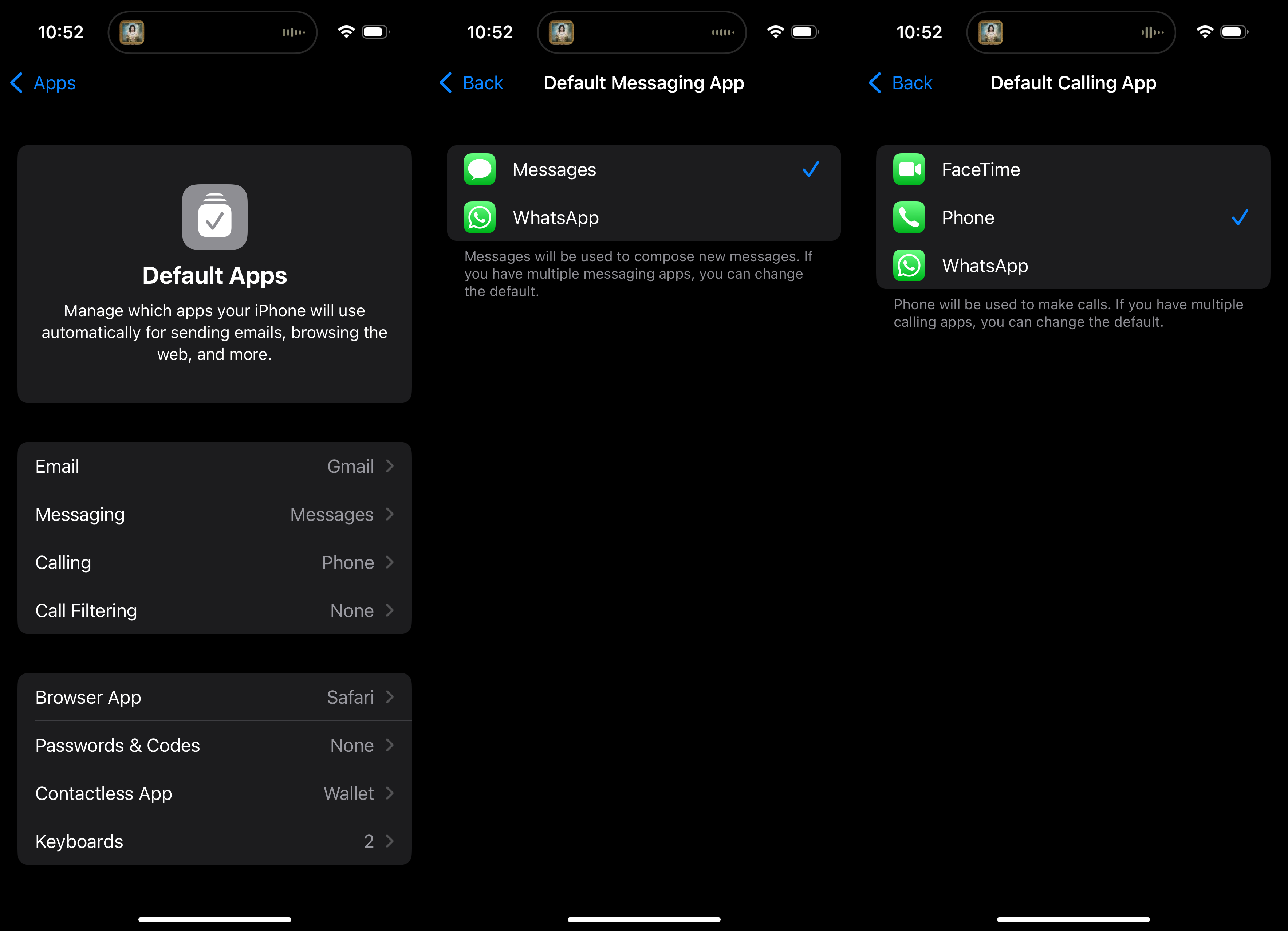Tap the Browser App row chevron
The width and height of the screenshot is (1288, 931).
390,697
